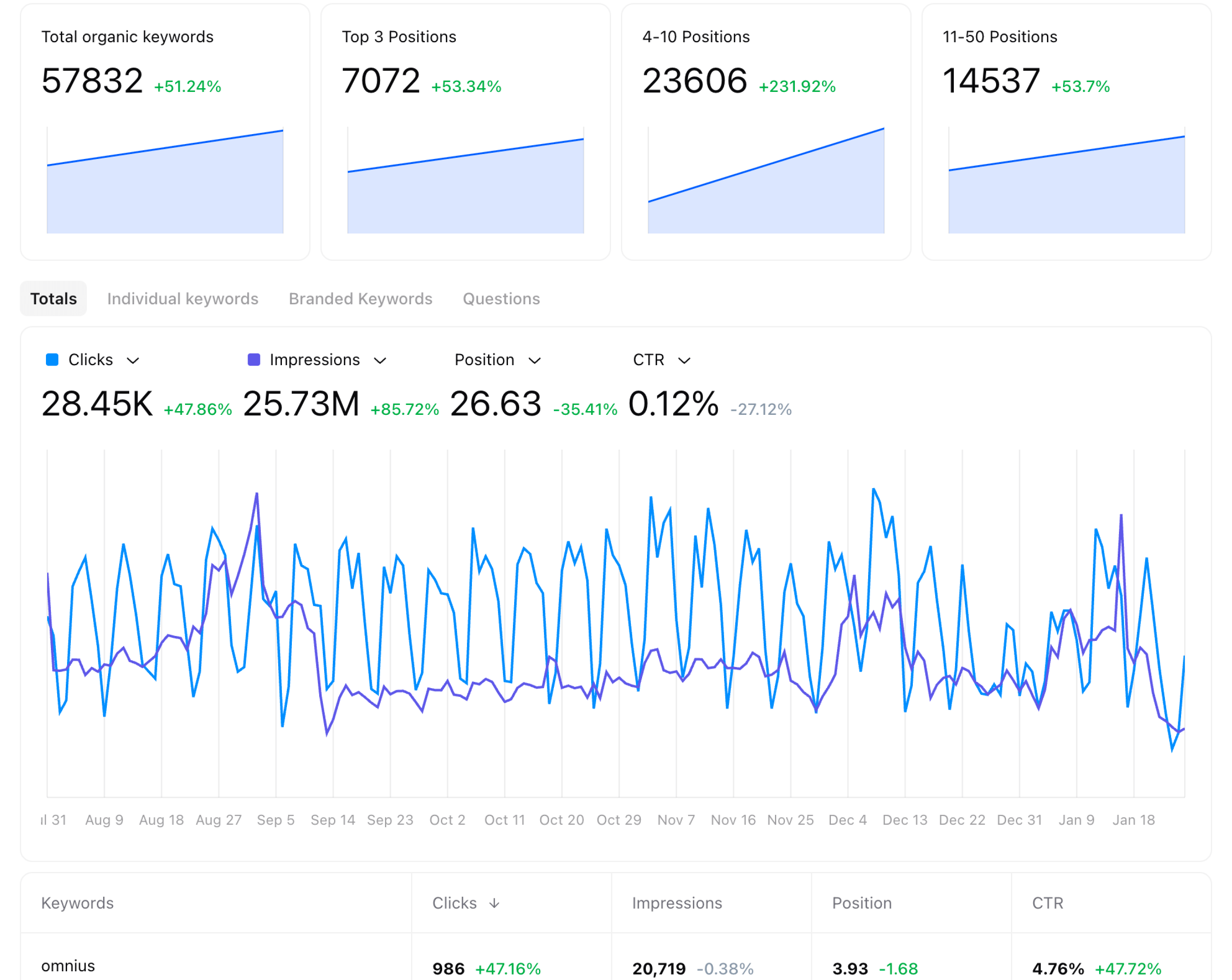Image resolution: width=1232 pixels, height=980 pixels.
Task: Open the Impressions metric dropdown
Action: [382, 360]
